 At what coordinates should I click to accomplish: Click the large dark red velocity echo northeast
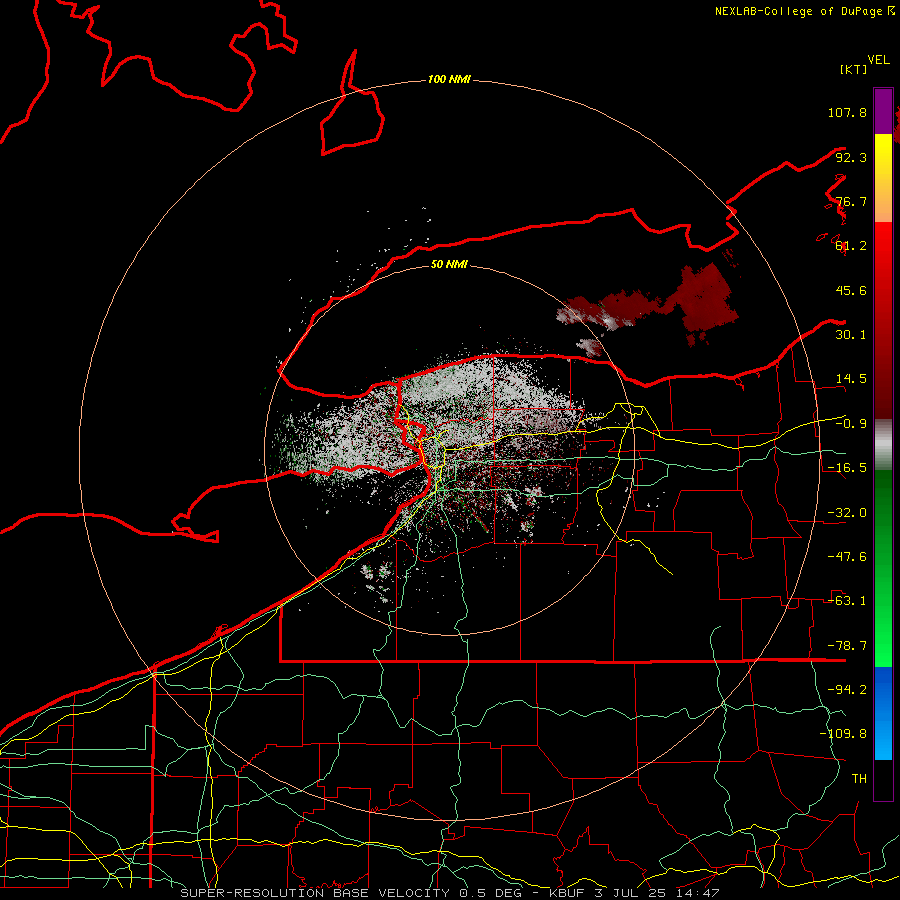(707, 301)
